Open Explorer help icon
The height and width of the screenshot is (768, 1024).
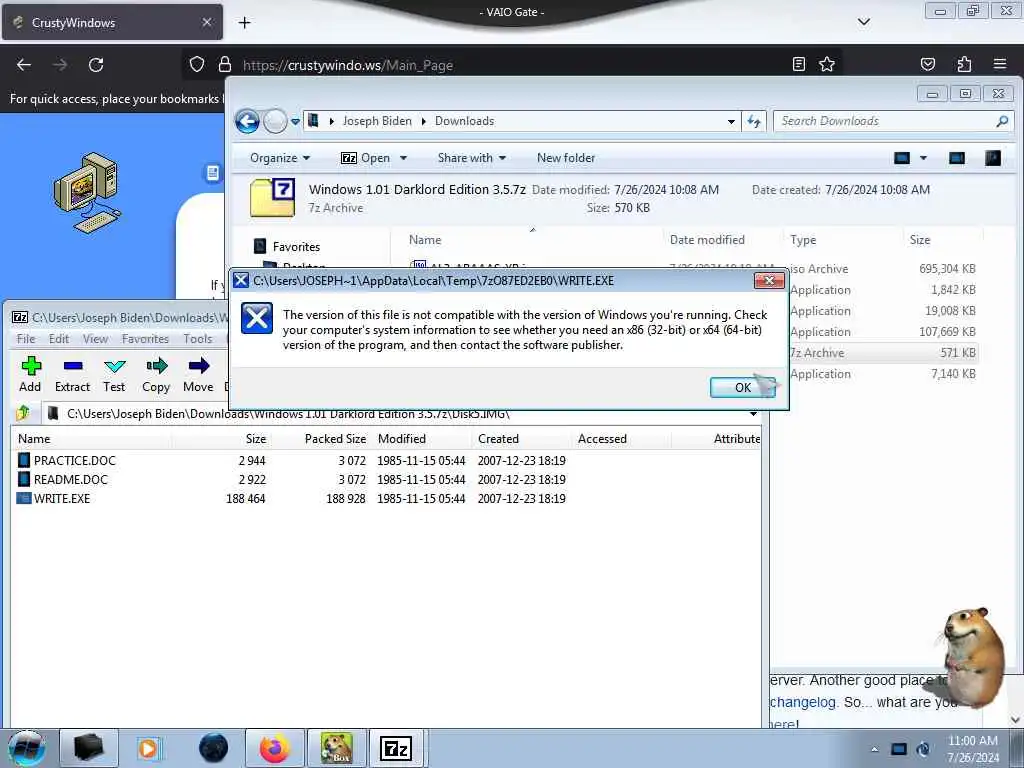[993, 158]
